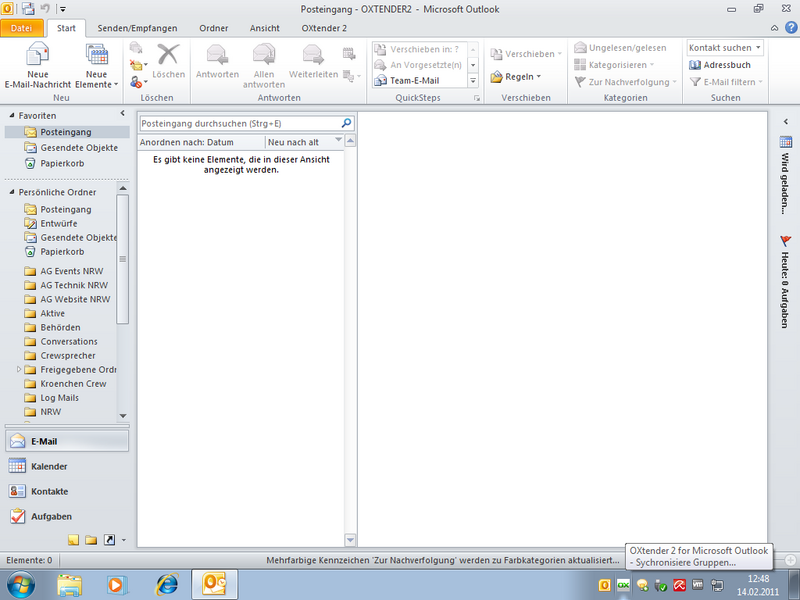Viewport: 800px width, 600px height.
Task: Open Internet Explorer from taskbar
Action: coord(167,585)
